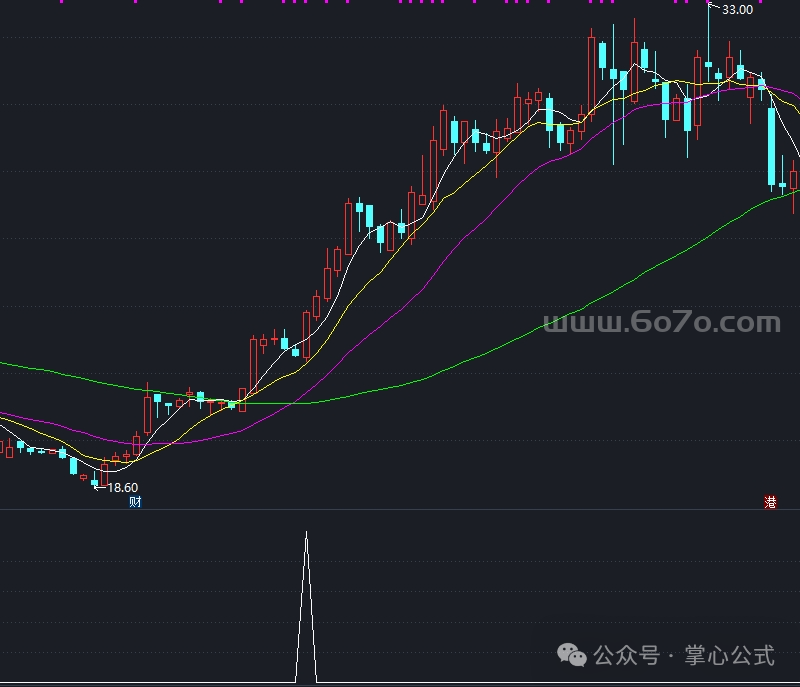
Task: Click the blue 财 financial marker icon
Action: (x=135, y=502)
